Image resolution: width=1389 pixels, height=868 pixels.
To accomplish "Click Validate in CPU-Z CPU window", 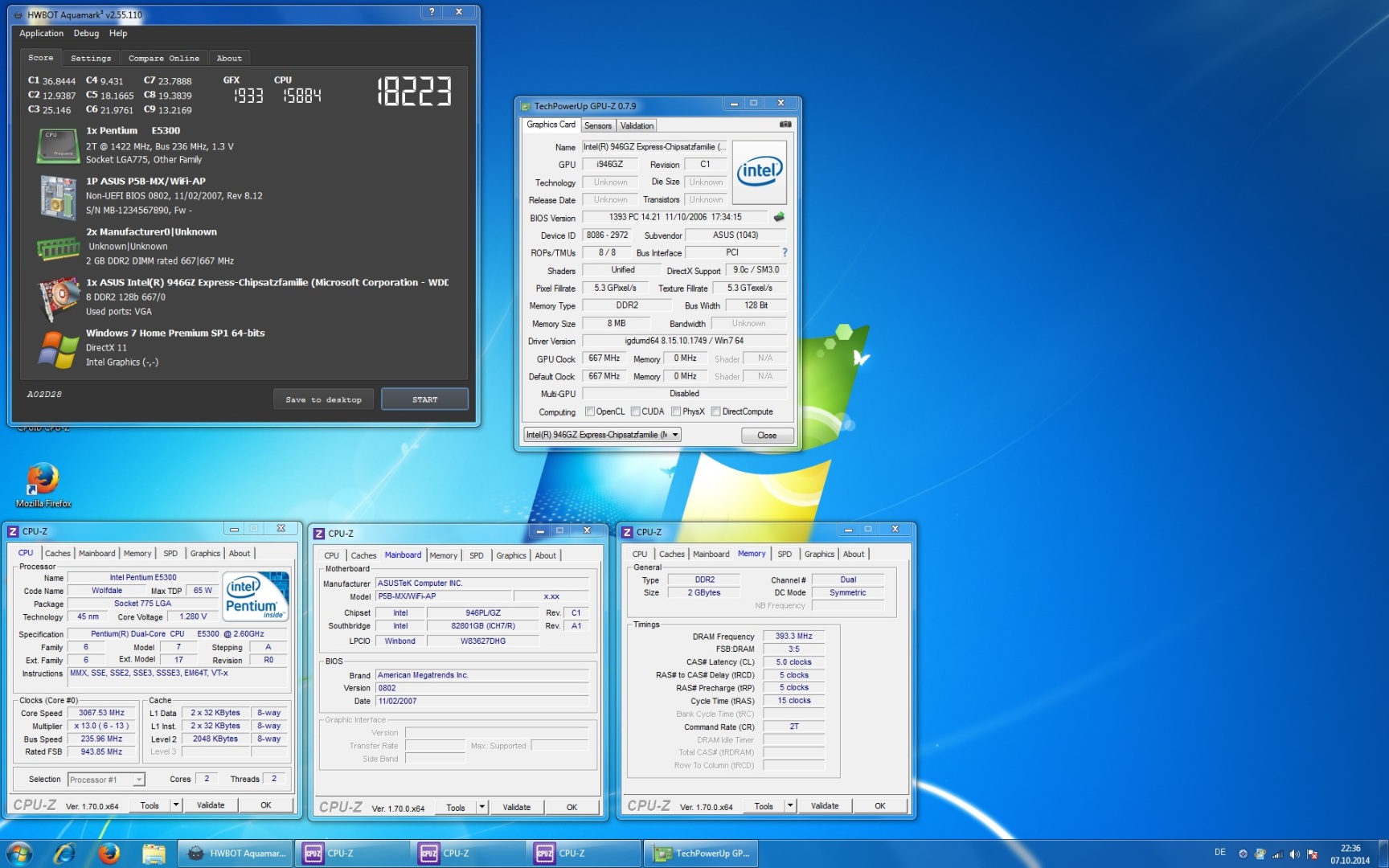I will [211, 805].
